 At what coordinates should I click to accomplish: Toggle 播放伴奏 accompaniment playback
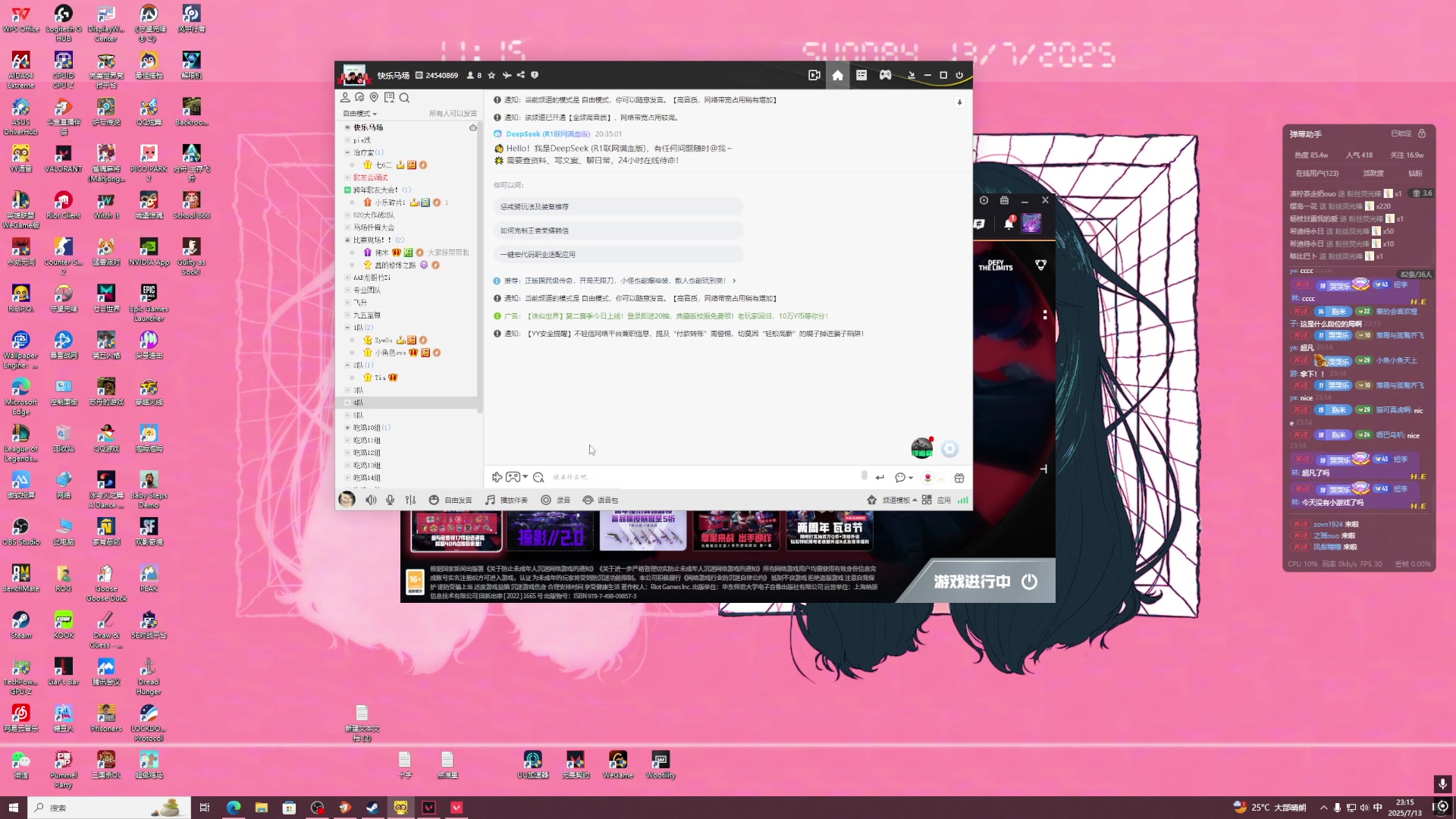click(x=507, y=500)
